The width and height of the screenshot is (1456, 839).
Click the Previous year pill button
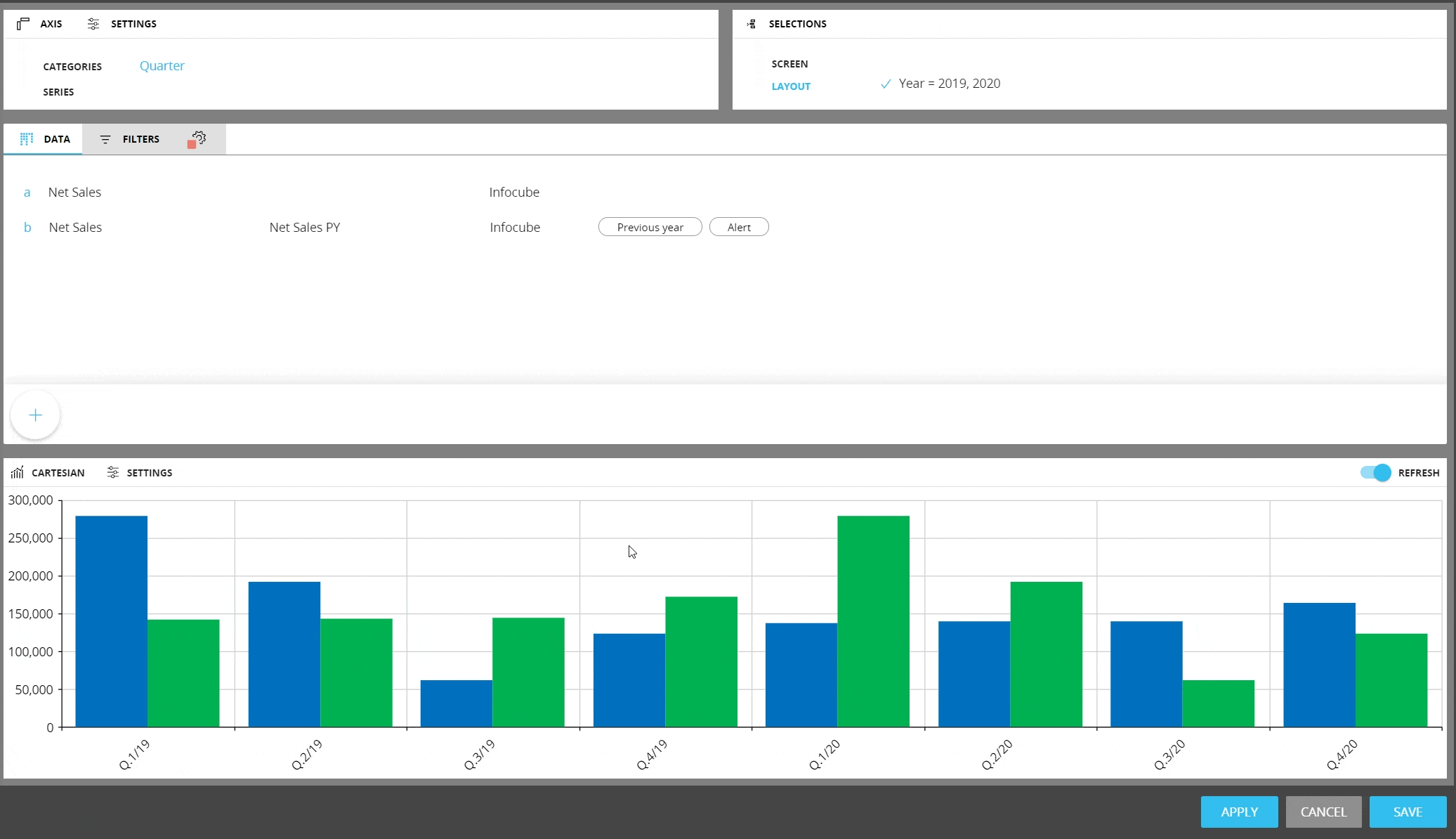pos(650,227)
